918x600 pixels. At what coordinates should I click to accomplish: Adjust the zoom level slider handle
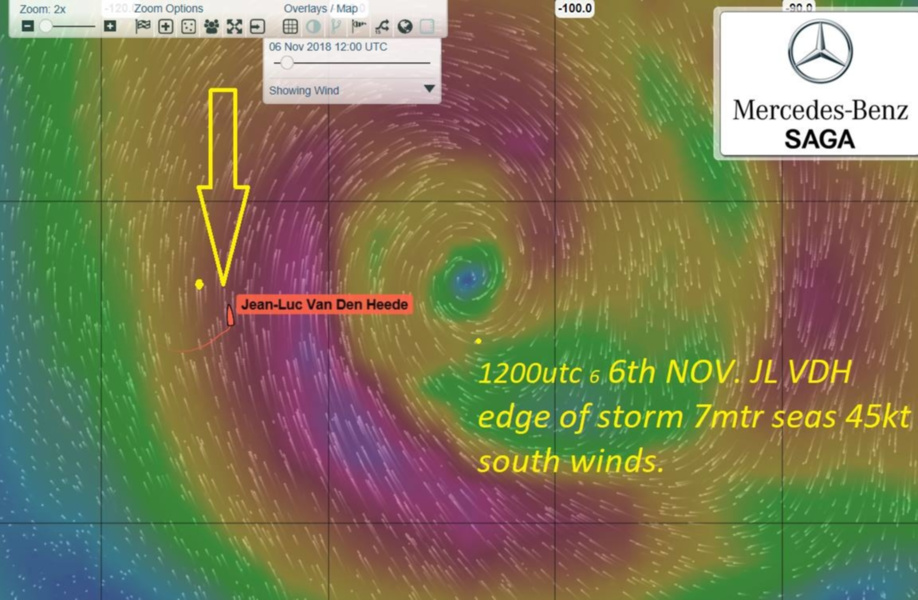click(x=46, y=26)
